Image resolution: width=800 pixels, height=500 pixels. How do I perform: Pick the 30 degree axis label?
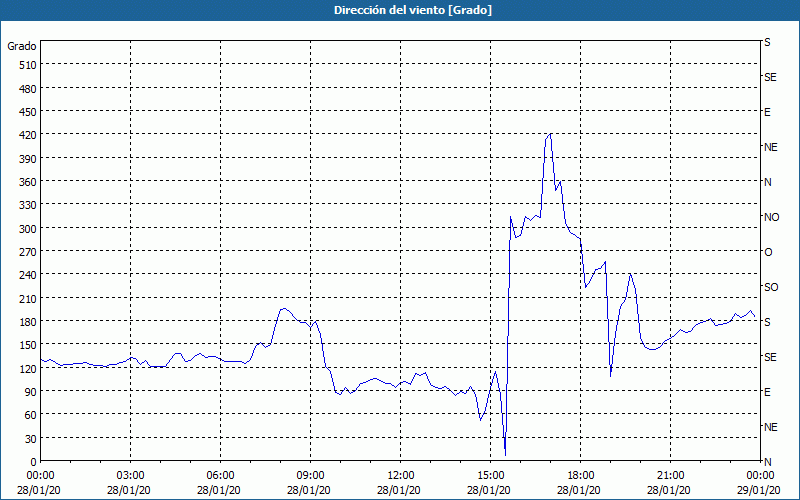[x=31, y=439]
